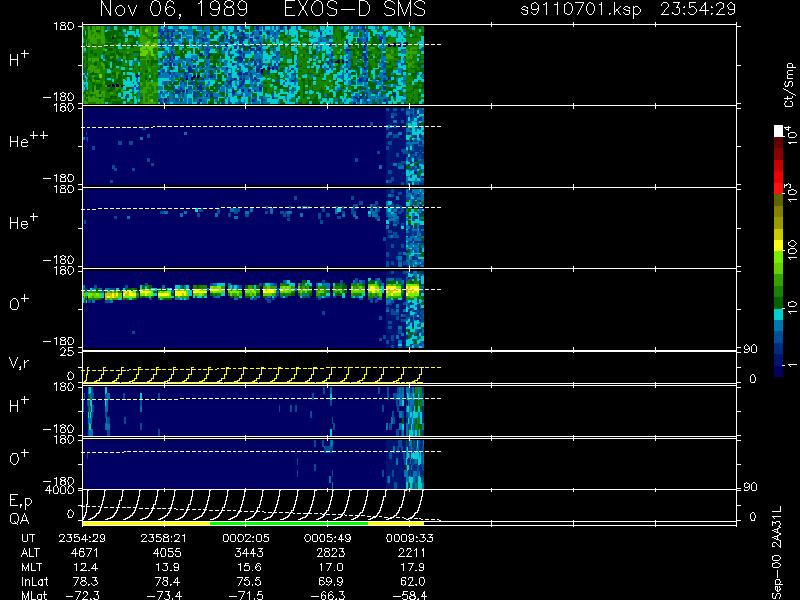Select UT value "2358:21"
This screenshot has height=600, width=800.
coord(164,538)
